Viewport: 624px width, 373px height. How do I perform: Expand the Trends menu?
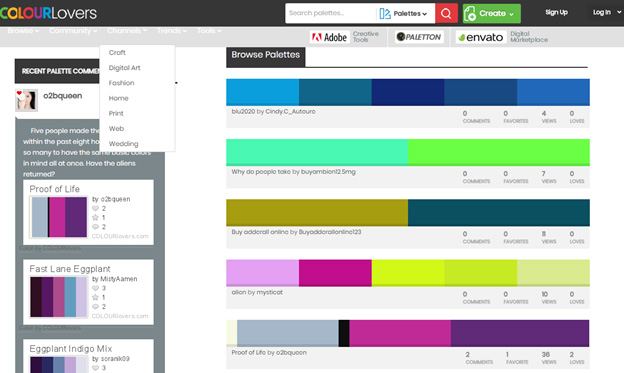[172, 31]
